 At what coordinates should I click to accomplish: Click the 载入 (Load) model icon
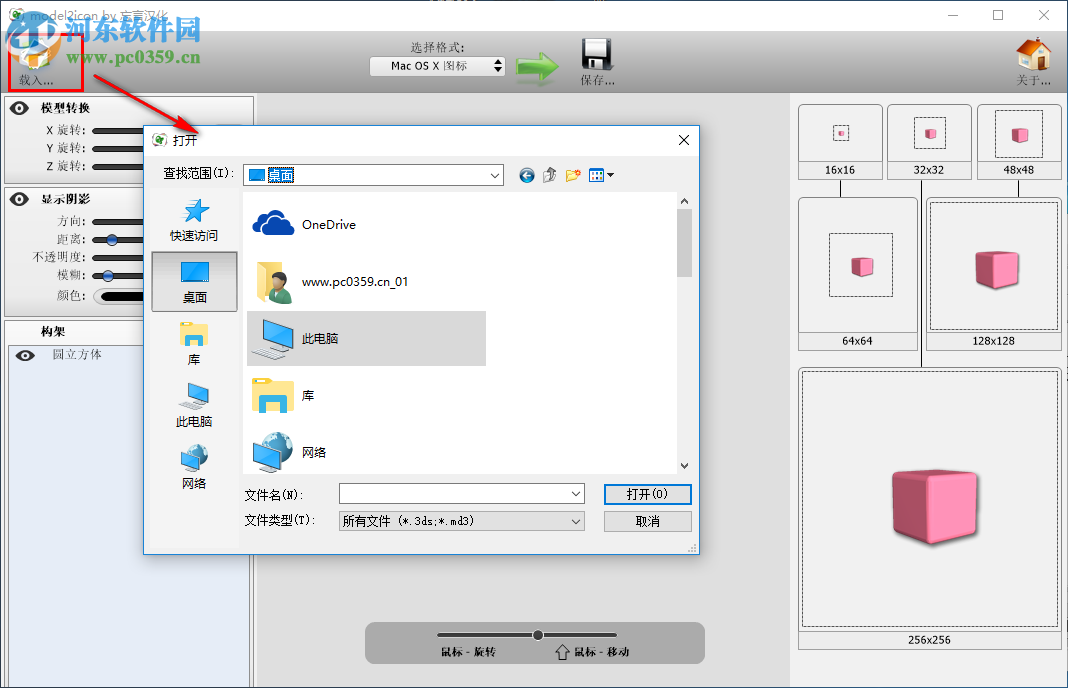coord(36,55)
